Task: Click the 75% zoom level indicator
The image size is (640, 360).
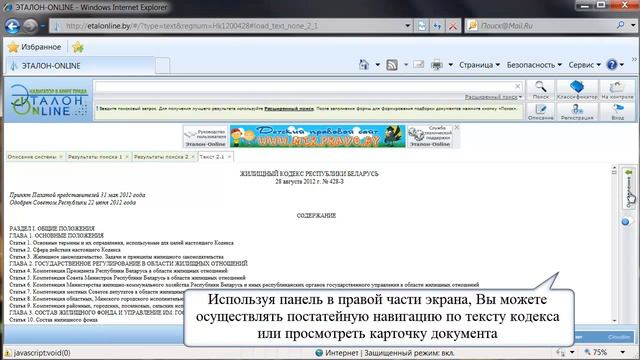Action: click(x=600, y=352)
